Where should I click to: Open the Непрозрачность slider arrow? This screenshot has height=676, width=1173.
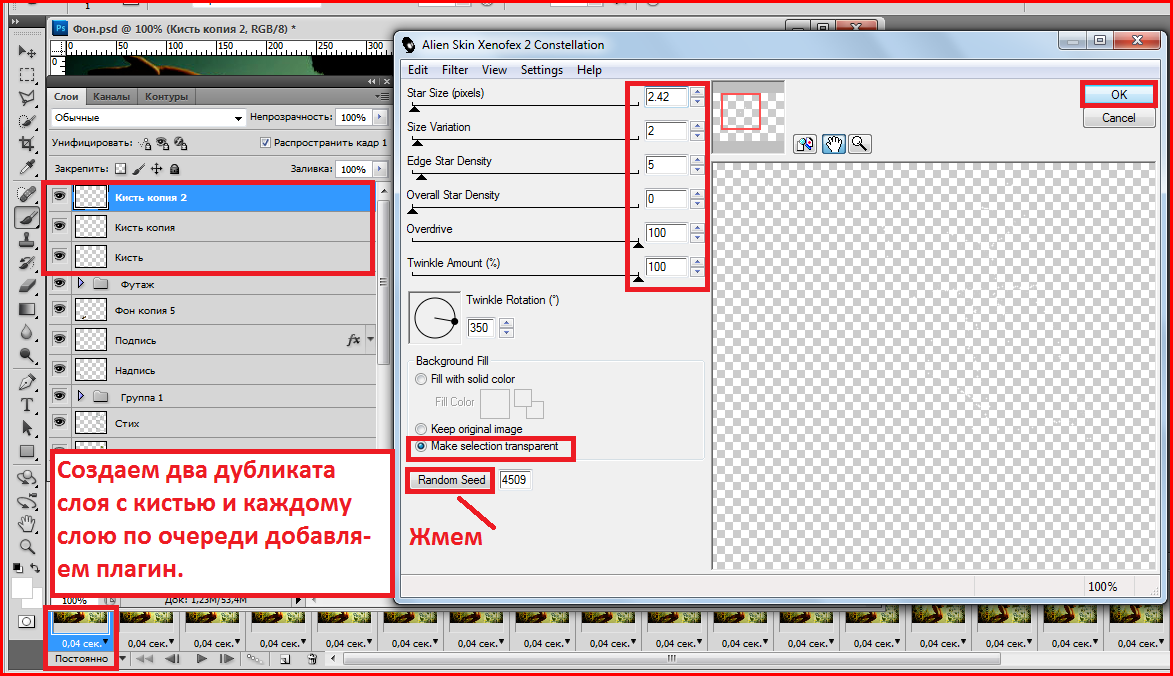point(380,117)
